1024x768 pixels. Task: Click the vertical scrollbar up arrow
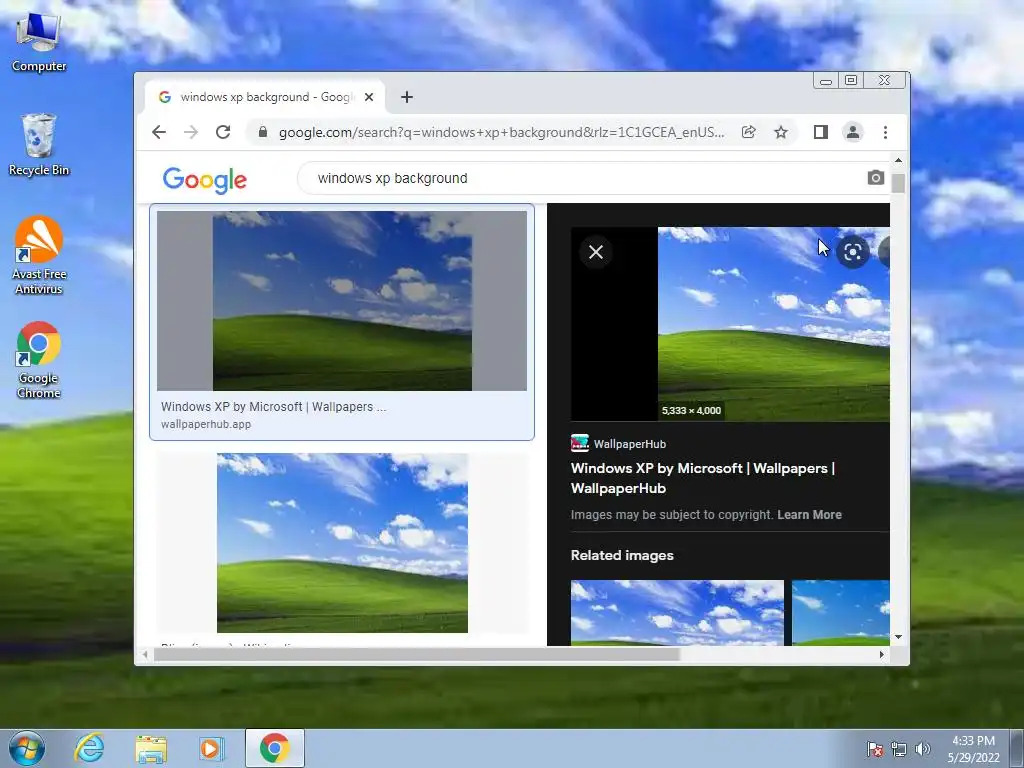pos(899,160)
